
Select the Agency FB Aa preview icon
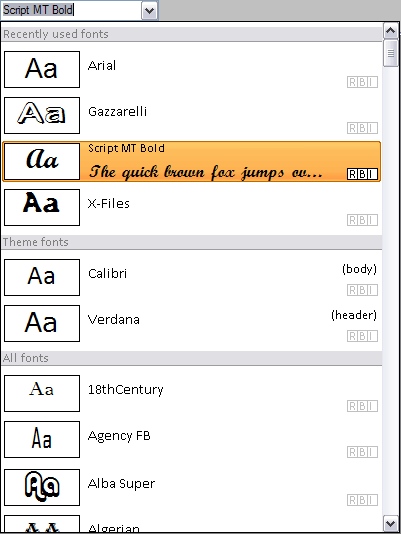pos(42,439)
